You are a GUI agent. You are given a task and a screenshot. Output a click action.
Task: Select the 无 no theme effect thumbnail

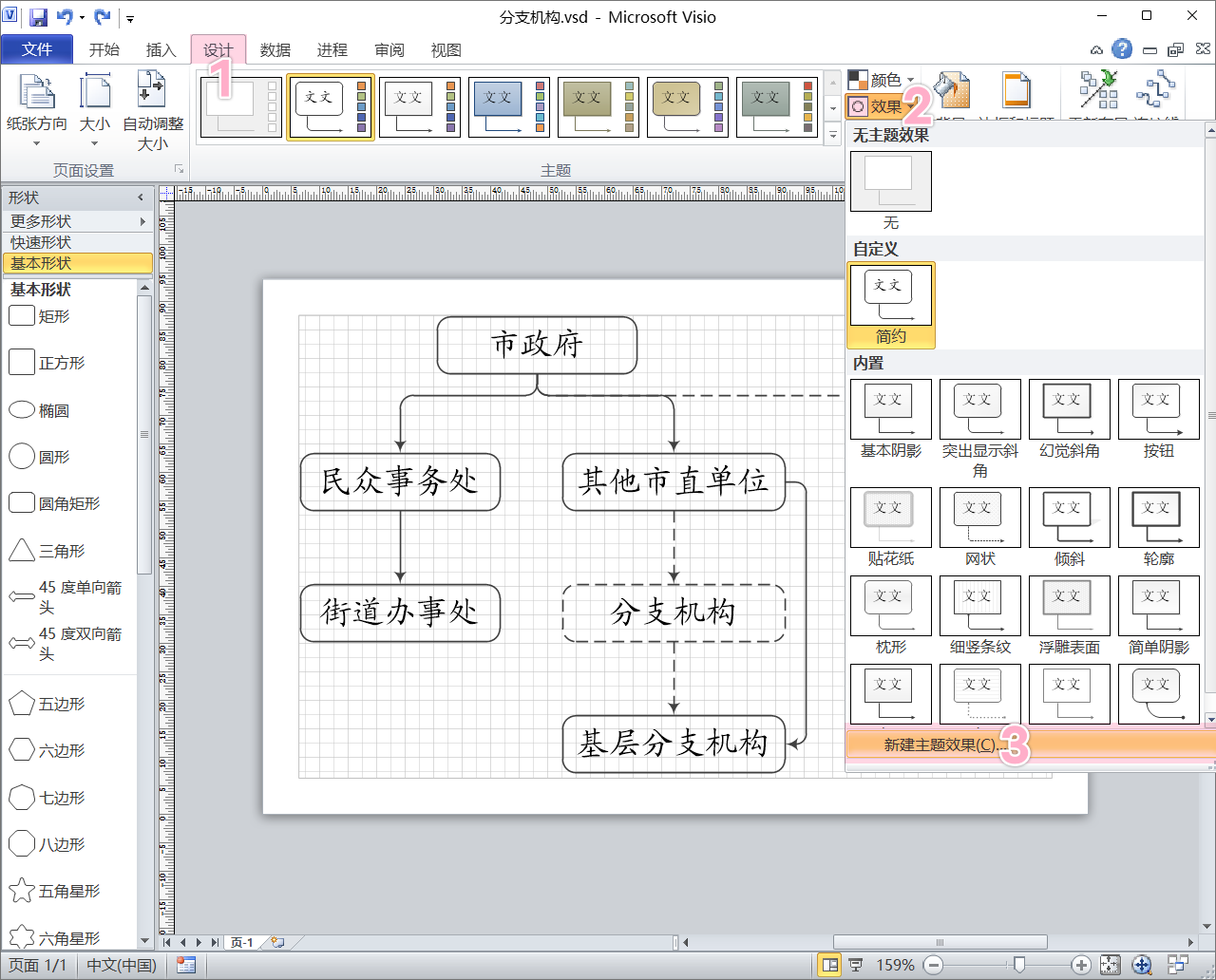click(891, 181)
